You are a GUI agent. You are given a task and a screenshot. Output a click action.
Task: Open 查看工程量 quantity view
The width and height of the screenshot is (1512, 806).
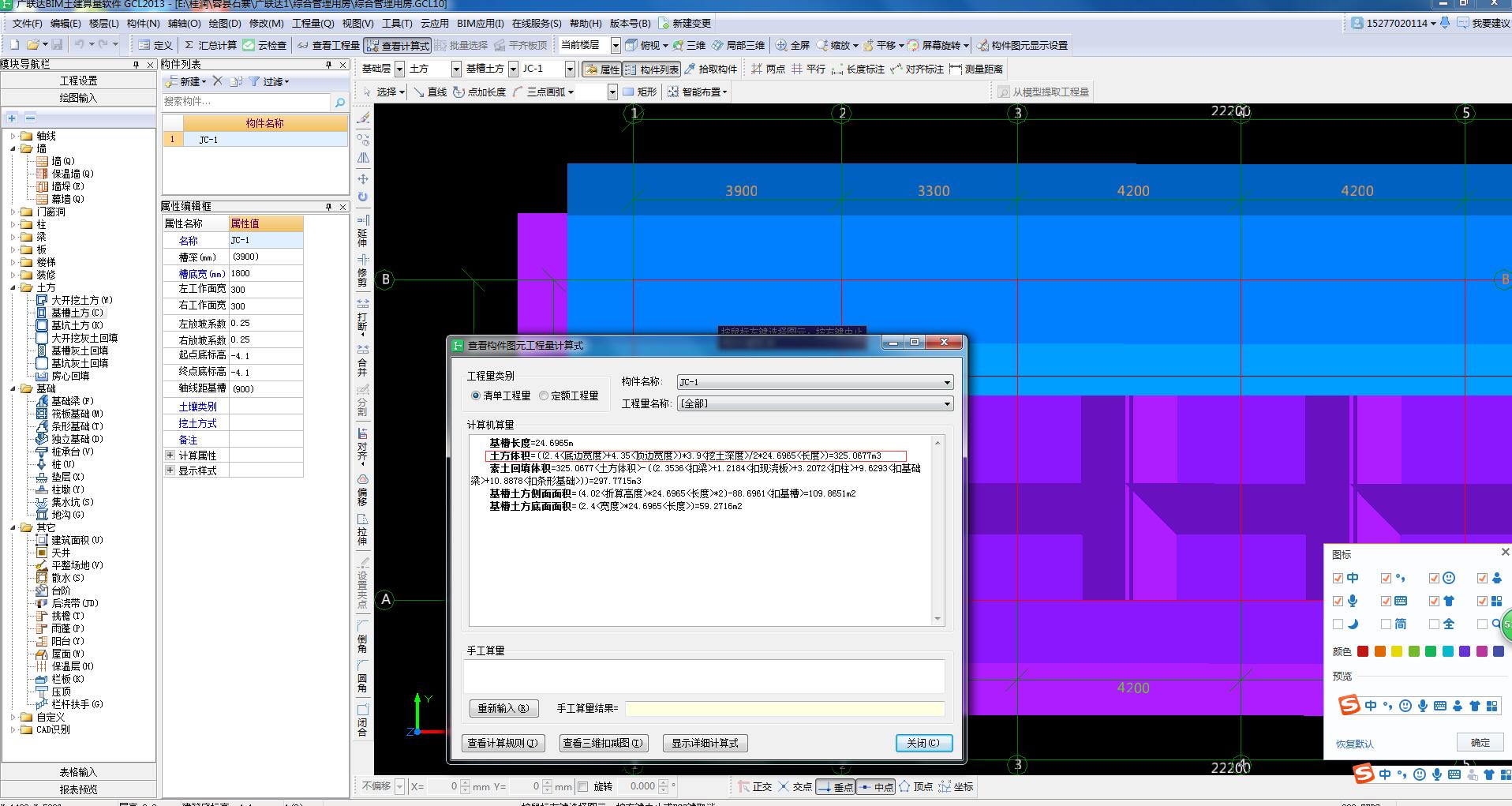328,45
